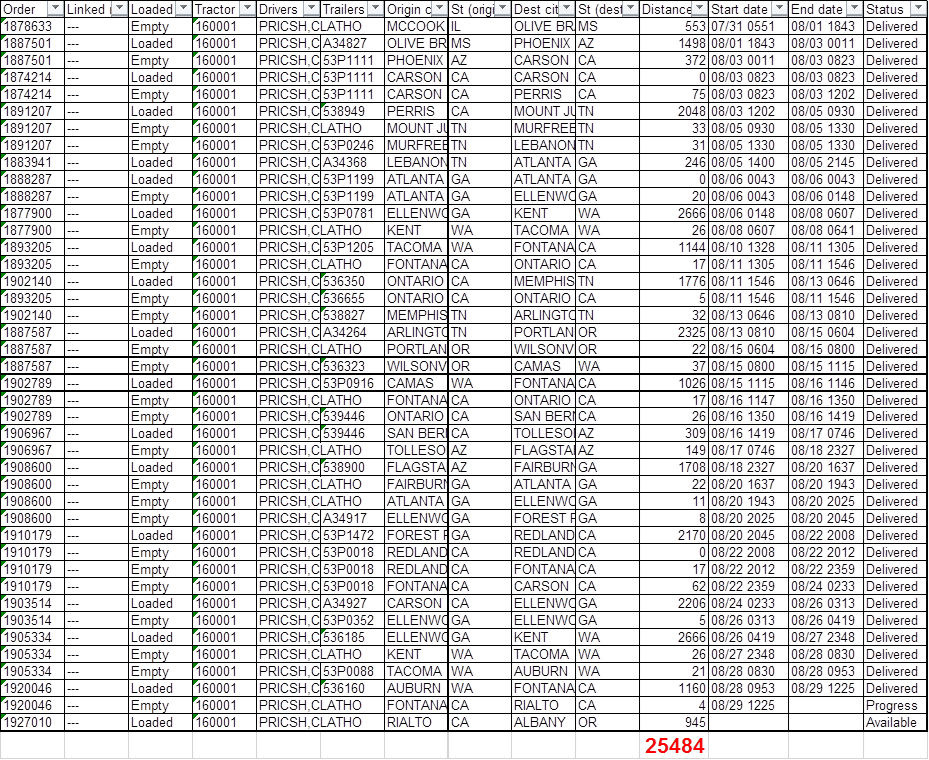
Task: Select distance cell 2206
Action: [x=674, y=604]
